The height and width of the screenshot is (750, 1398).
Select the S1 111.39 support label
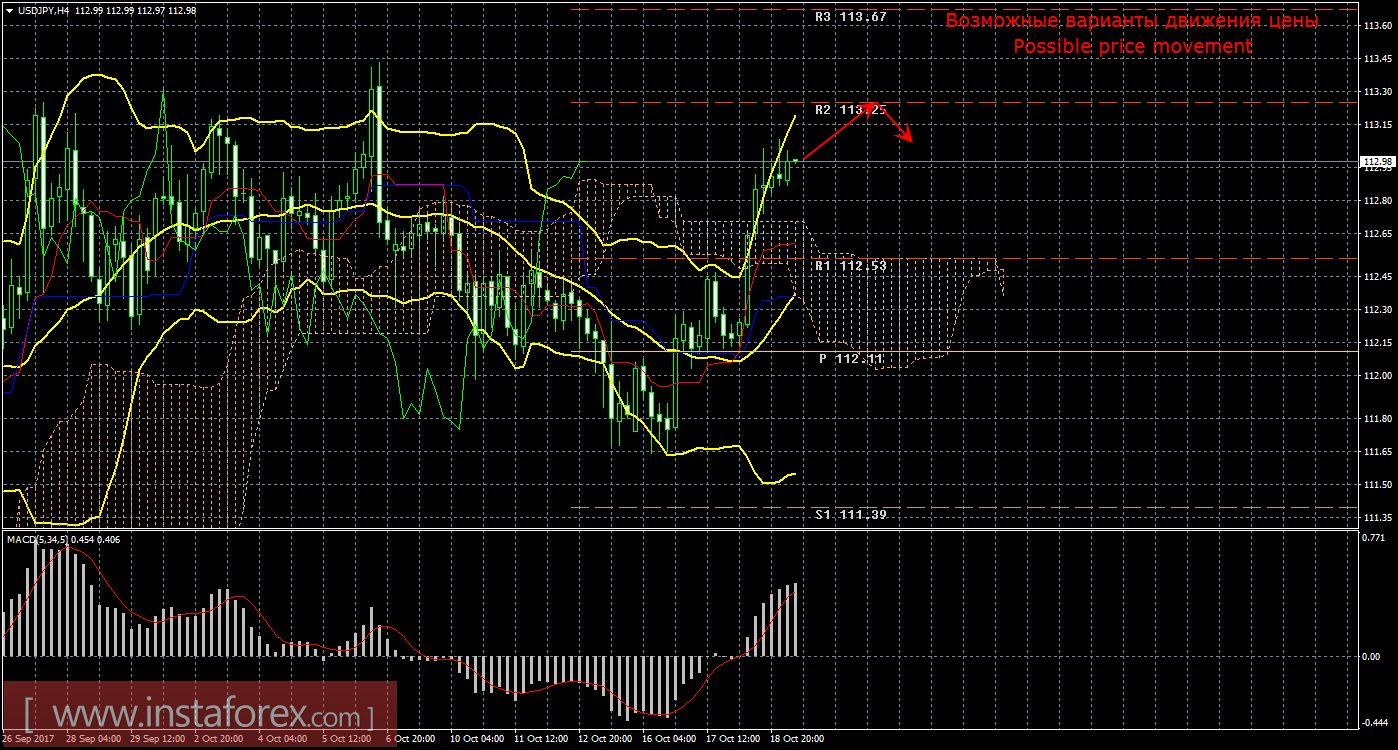coord(850,514)
